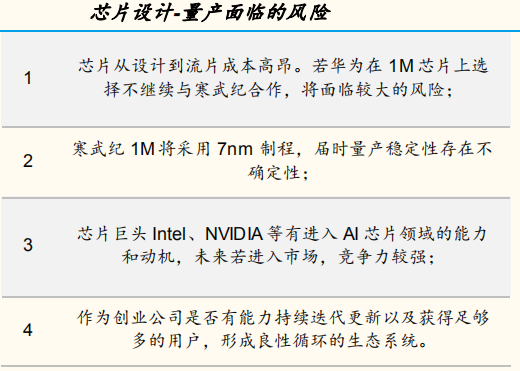520x371 pixels.
Task: Click the word Intel in row three
Action: click(x=169, y=234)
